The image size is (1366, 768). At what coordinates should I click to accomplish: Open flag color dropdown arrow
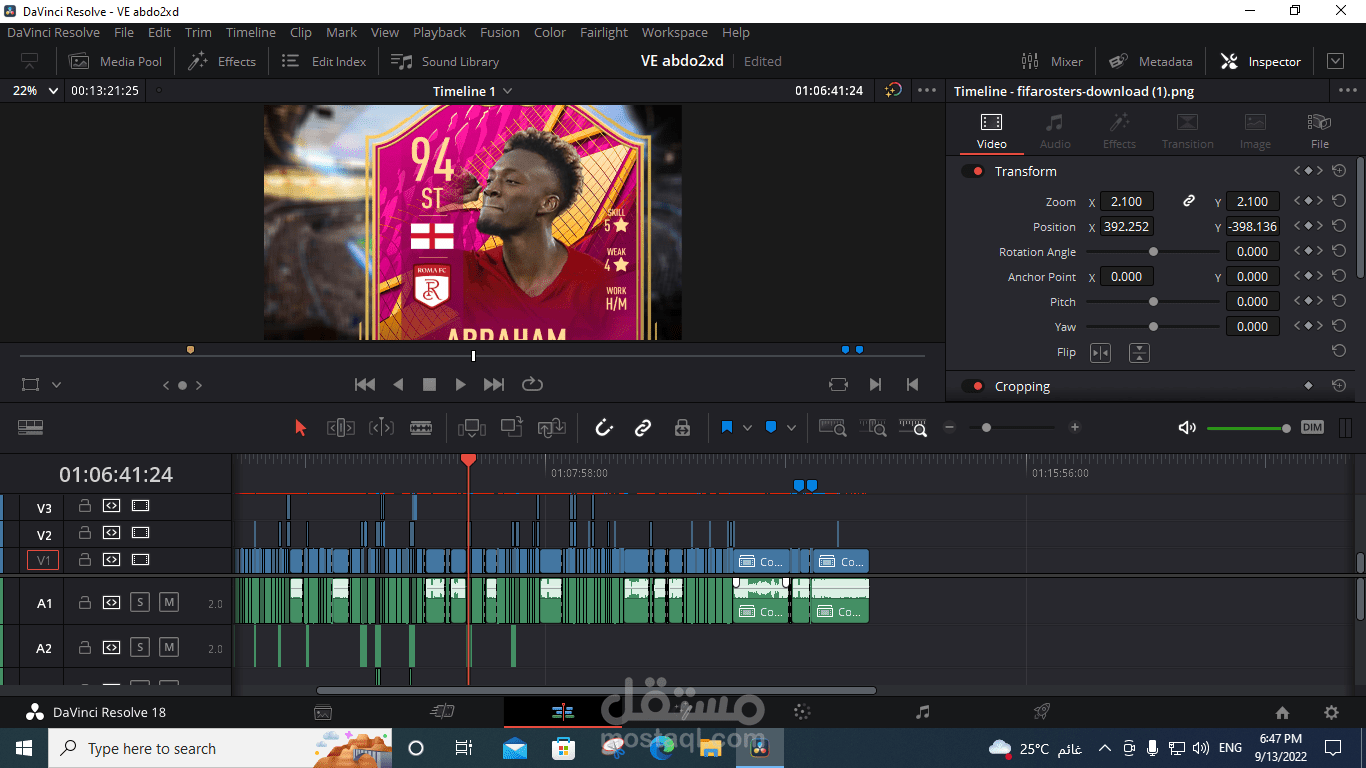click(747, 428)
